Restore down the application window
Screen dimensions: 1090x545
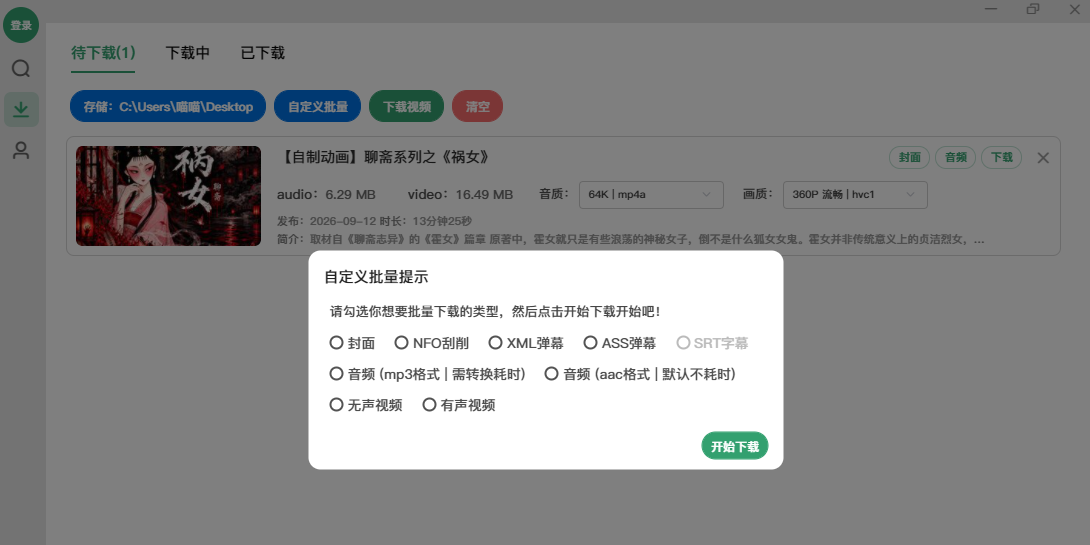1033,9
